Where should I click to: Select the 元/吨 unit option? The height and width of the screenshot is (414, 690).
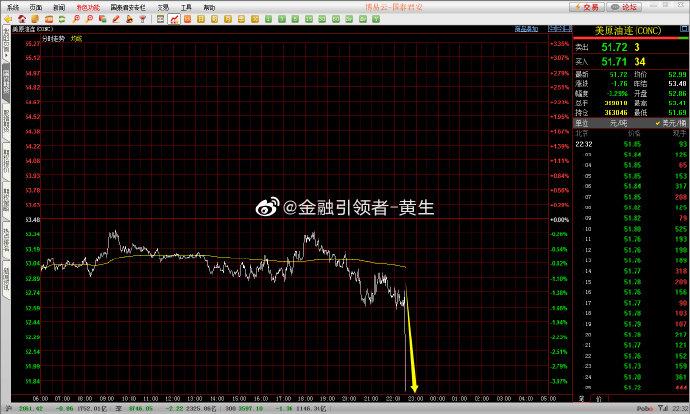coord(620,122)
